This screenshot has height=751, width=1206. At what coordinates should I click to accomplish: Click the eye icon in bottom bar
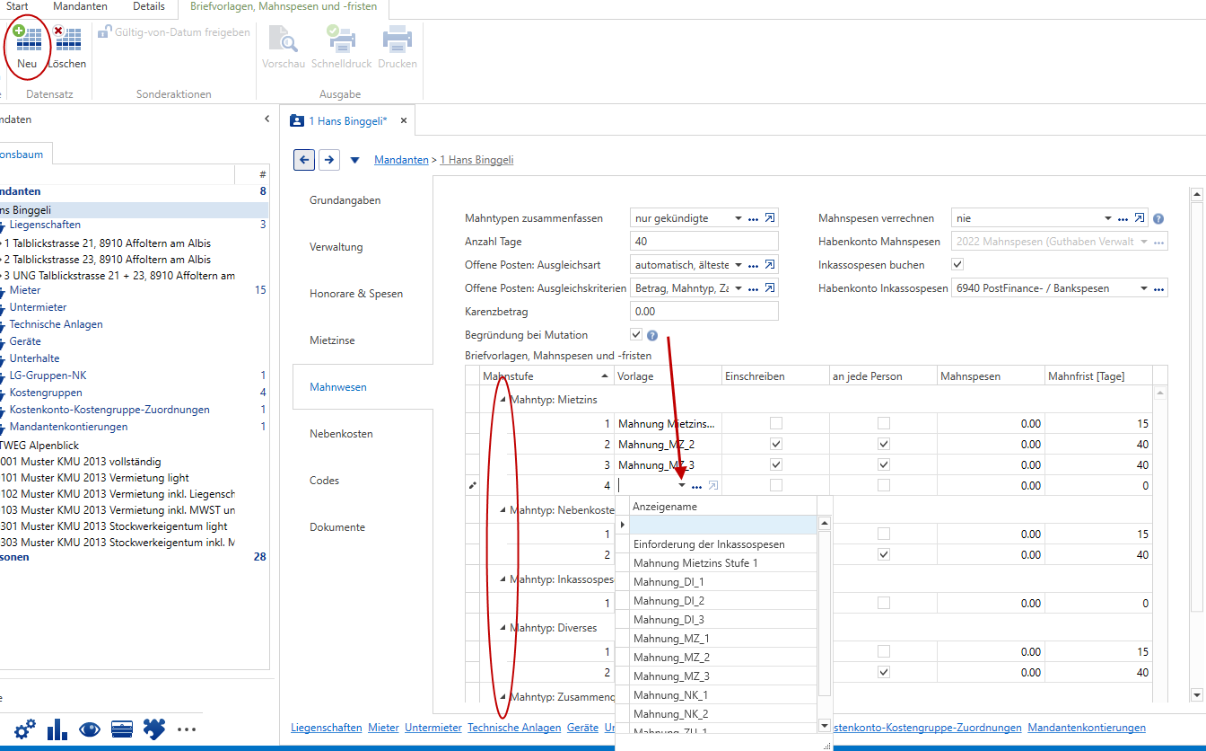(x=90, y=728)
